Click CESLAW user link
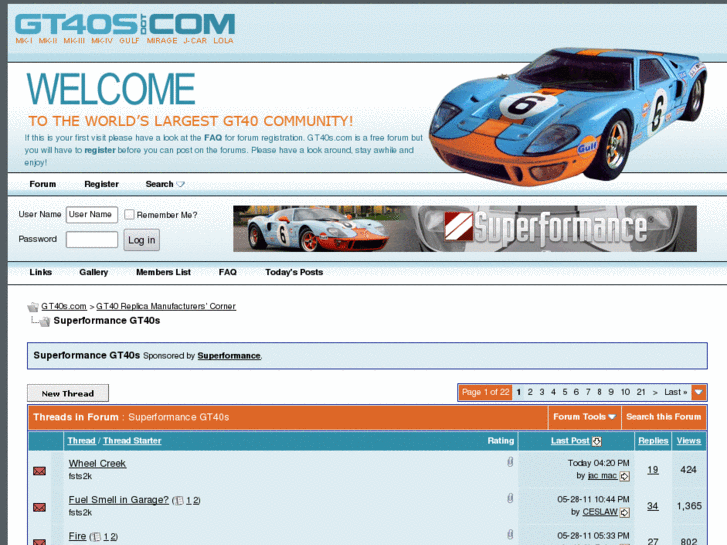 (600, 512)
